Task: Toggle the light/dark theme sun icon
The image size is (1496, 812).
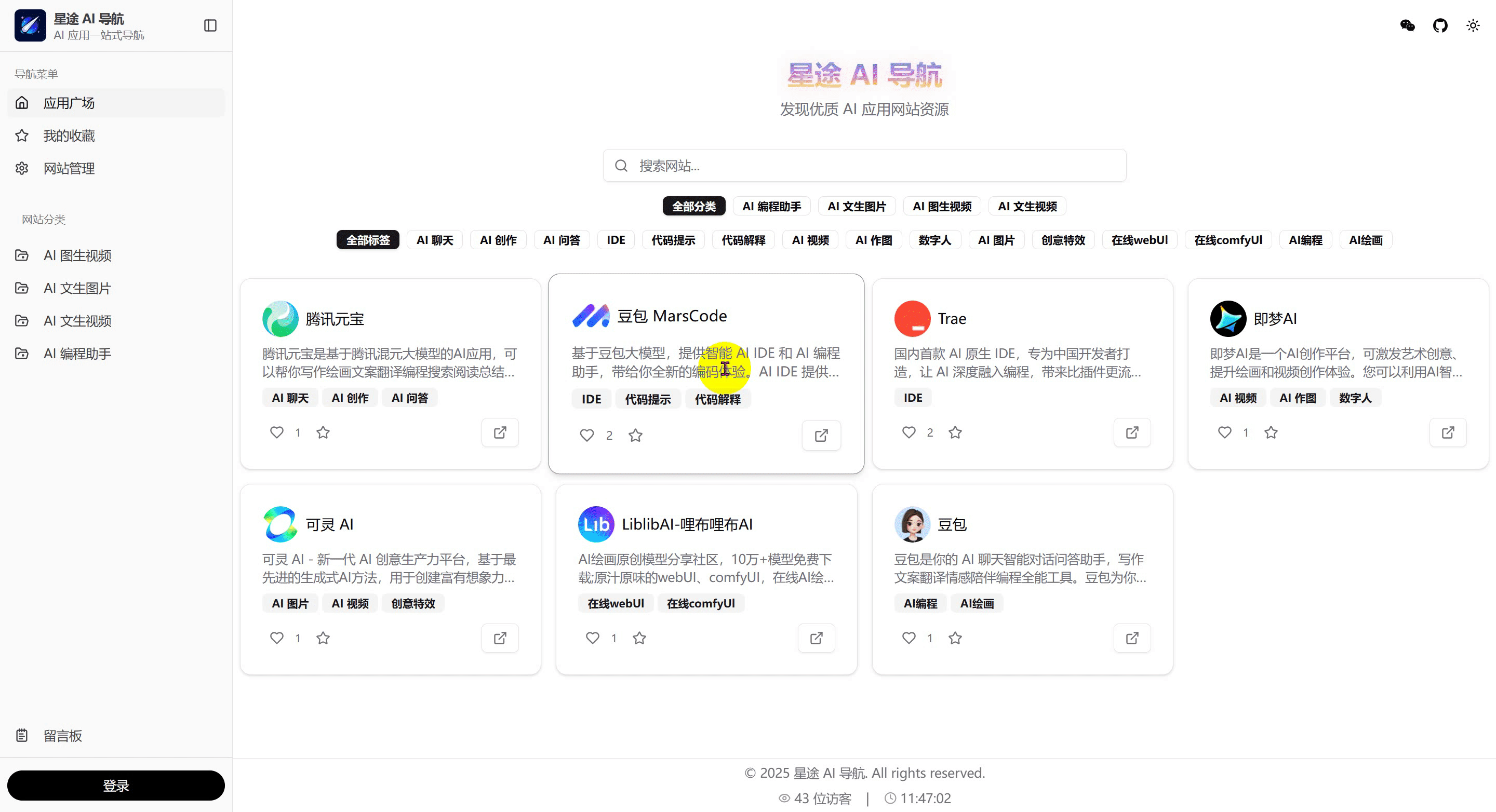Action: tap(1473, 25)
